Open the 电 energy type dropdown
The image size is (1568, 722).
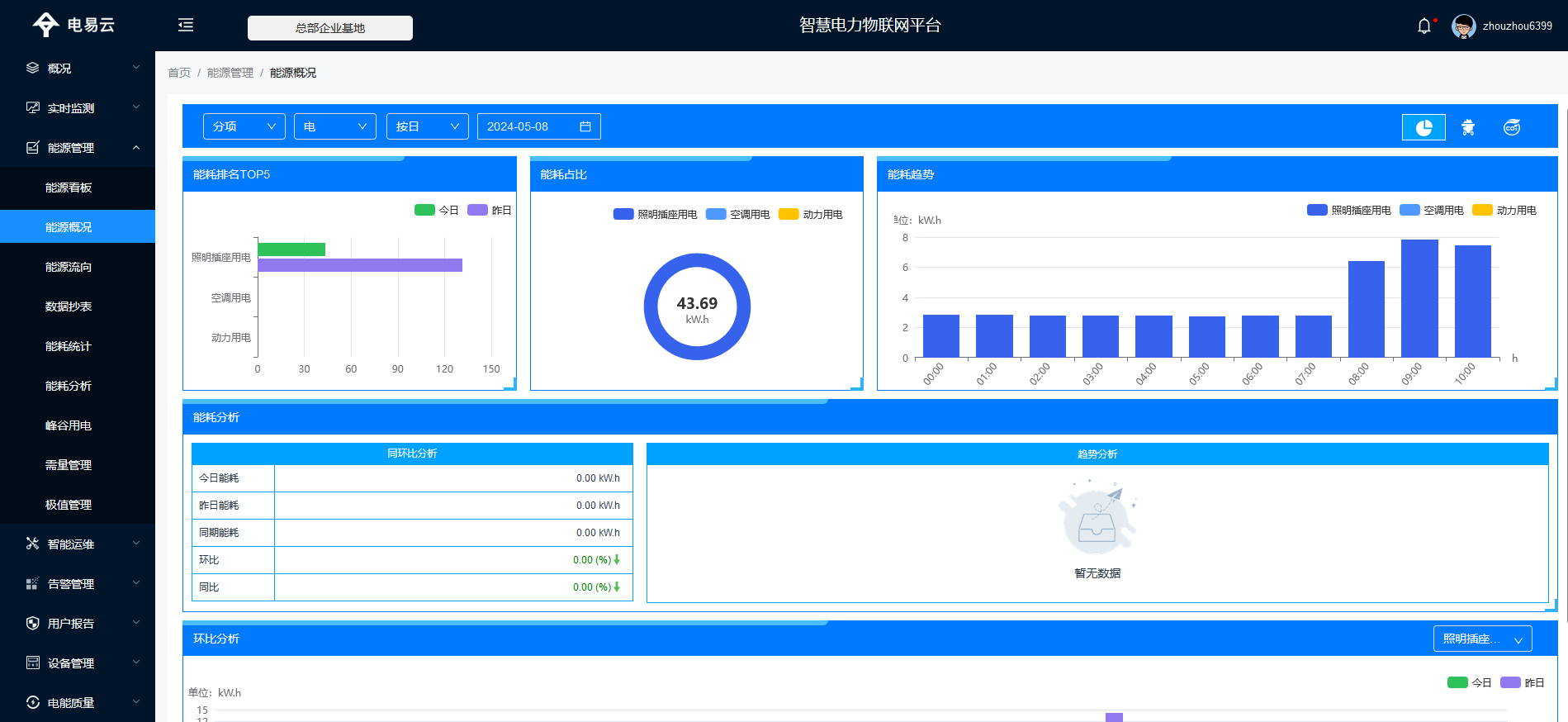click(335, 126)
